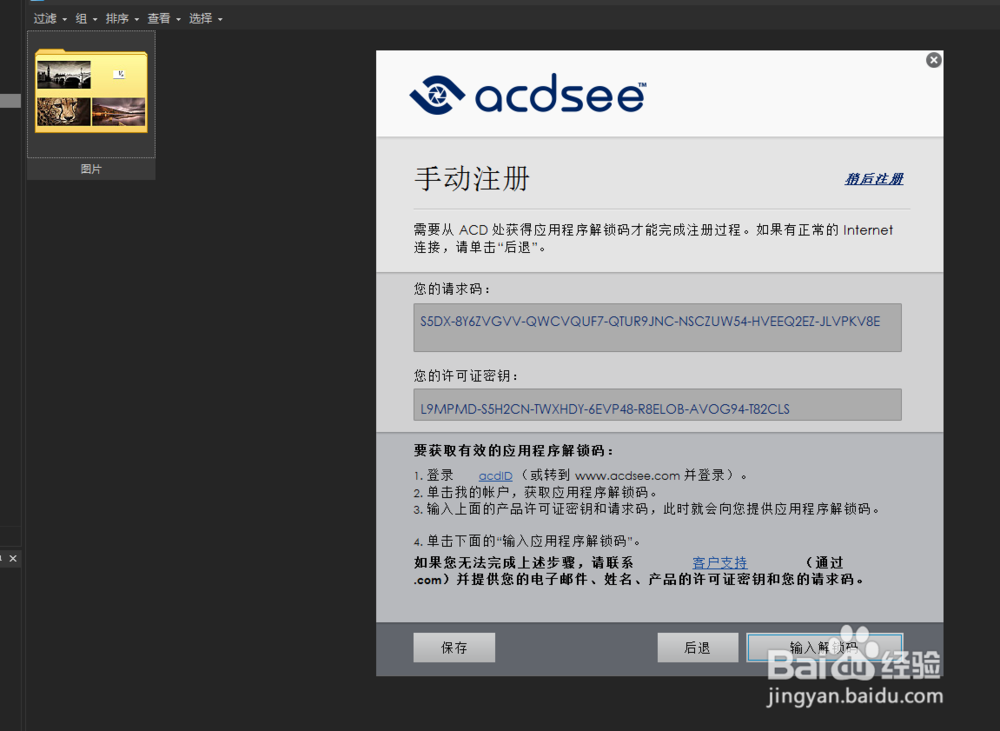Close the left side panel with the X icon
1000x731 pixels.
coord(13,558)
